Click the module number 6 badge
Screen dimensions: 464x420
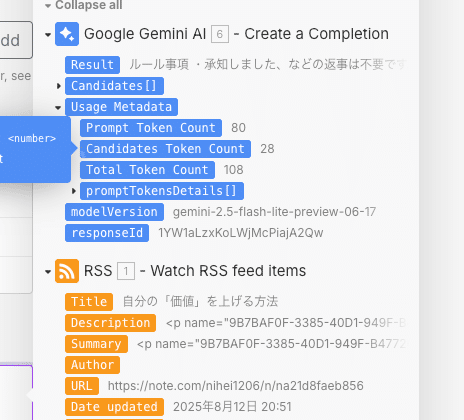coord(220,34)
